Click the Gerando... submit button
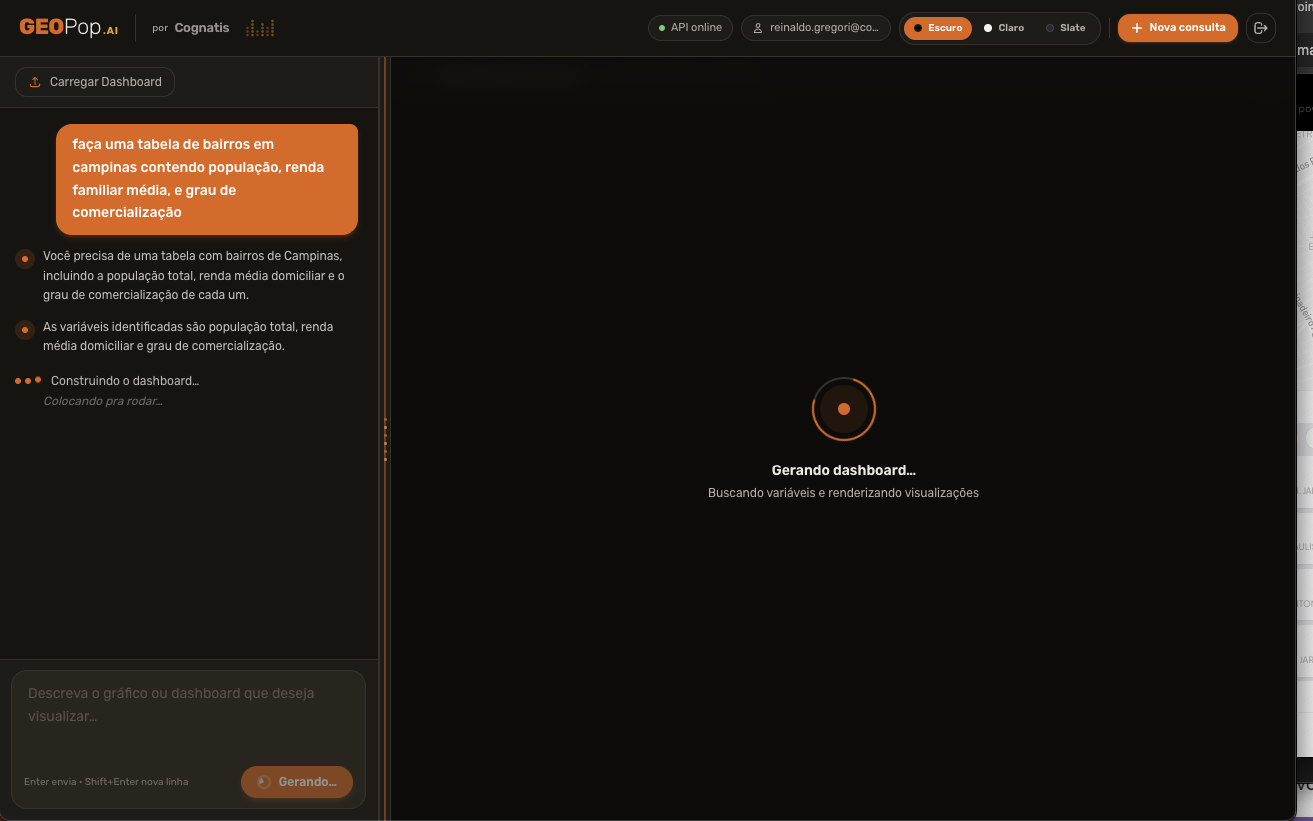This screenshot has width=1313, height=821. point(297,782)
